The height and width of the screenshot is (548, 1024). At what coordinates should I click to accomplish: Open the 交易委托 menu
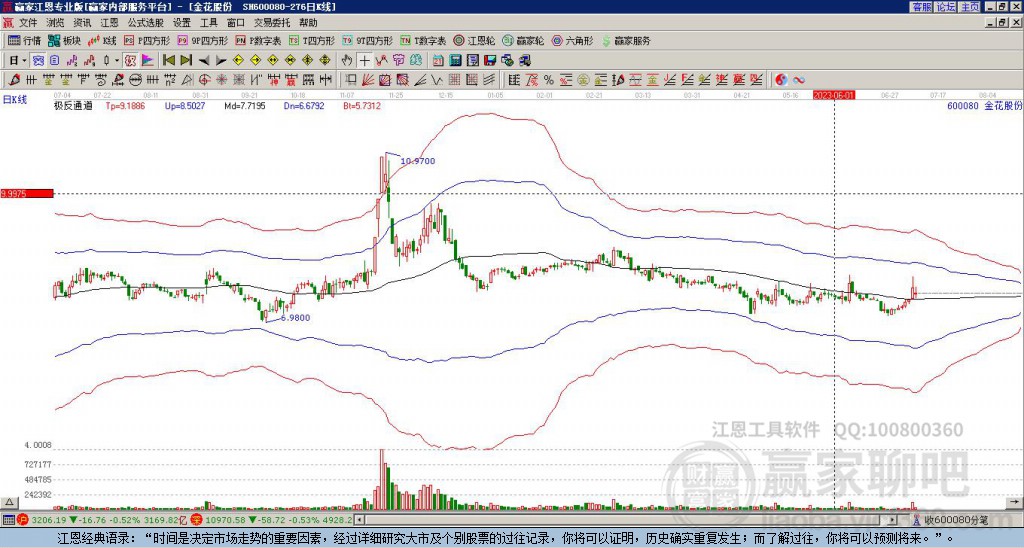click(x=272, y=23)
